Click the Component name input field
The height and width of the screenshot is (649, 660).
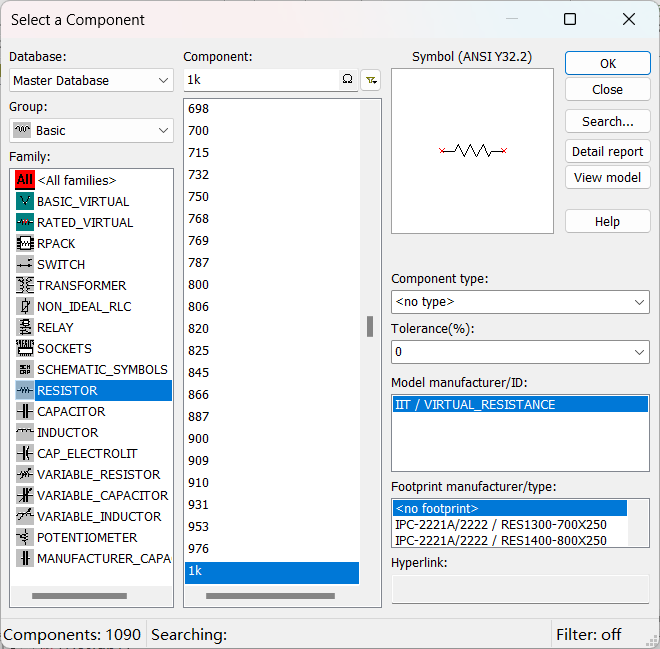click(261, 80)
